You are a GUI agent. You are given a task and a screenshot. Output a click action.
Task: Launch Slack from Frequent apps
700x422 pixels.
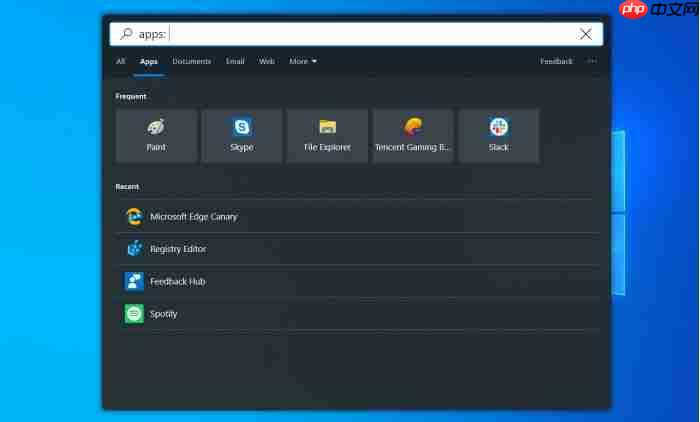499,136
